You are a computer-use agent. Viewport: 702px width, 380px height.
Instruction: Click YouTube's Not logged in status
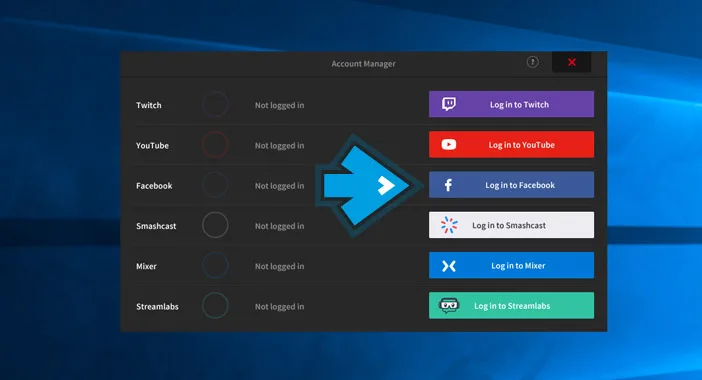click(279, 145)
